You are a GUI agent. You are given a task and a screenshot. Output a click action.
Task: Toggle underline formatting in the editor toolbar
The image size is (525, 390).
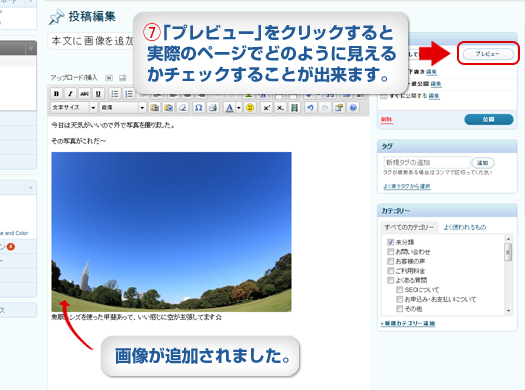98,94
